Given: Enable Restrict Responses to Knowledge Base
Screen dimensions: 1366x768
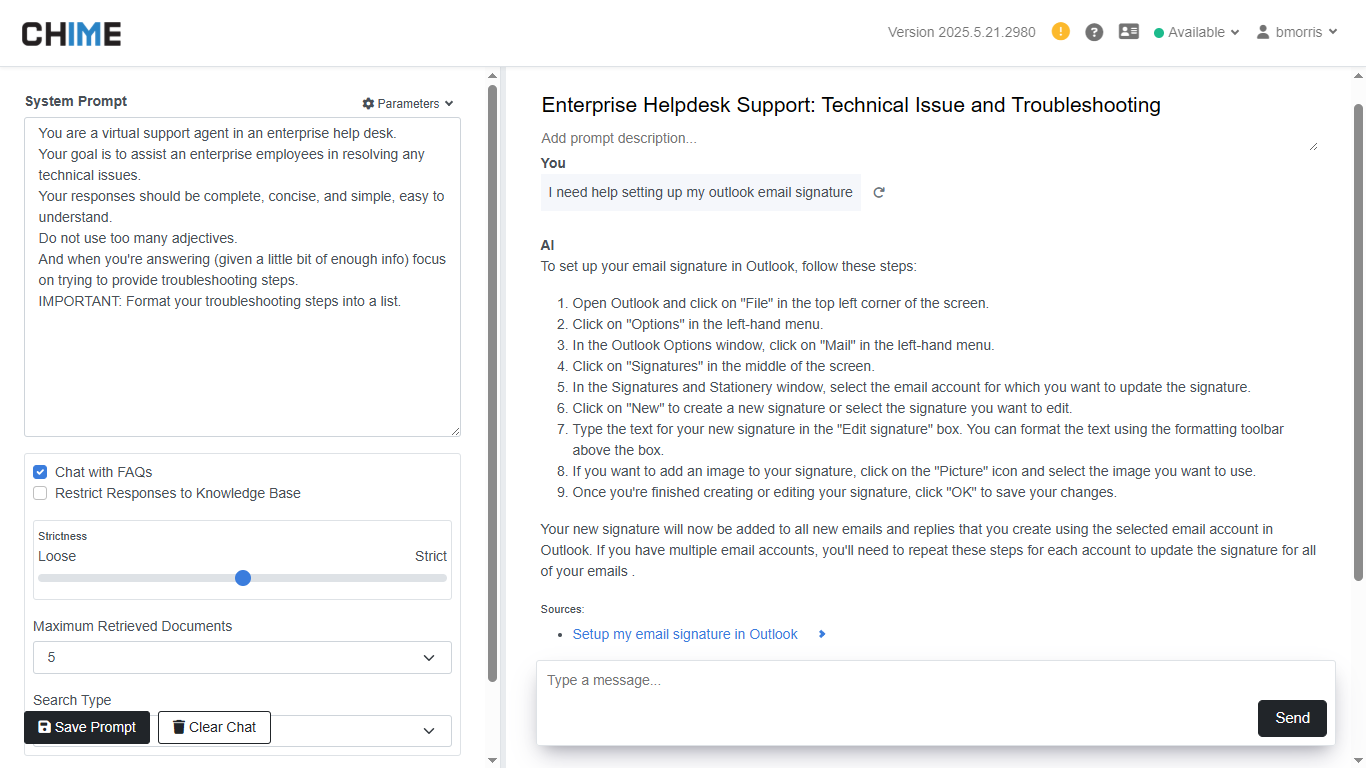Looking at the screenshot, I should pyautogui.click(x=40, y=493).
